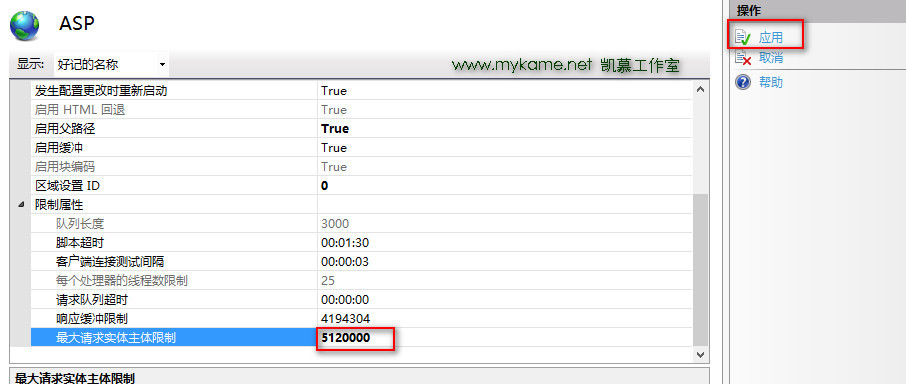Select the 客户端连接测试间隔 row
The width and height of the screenshot is (906, 384).
(x=361, y=262)
